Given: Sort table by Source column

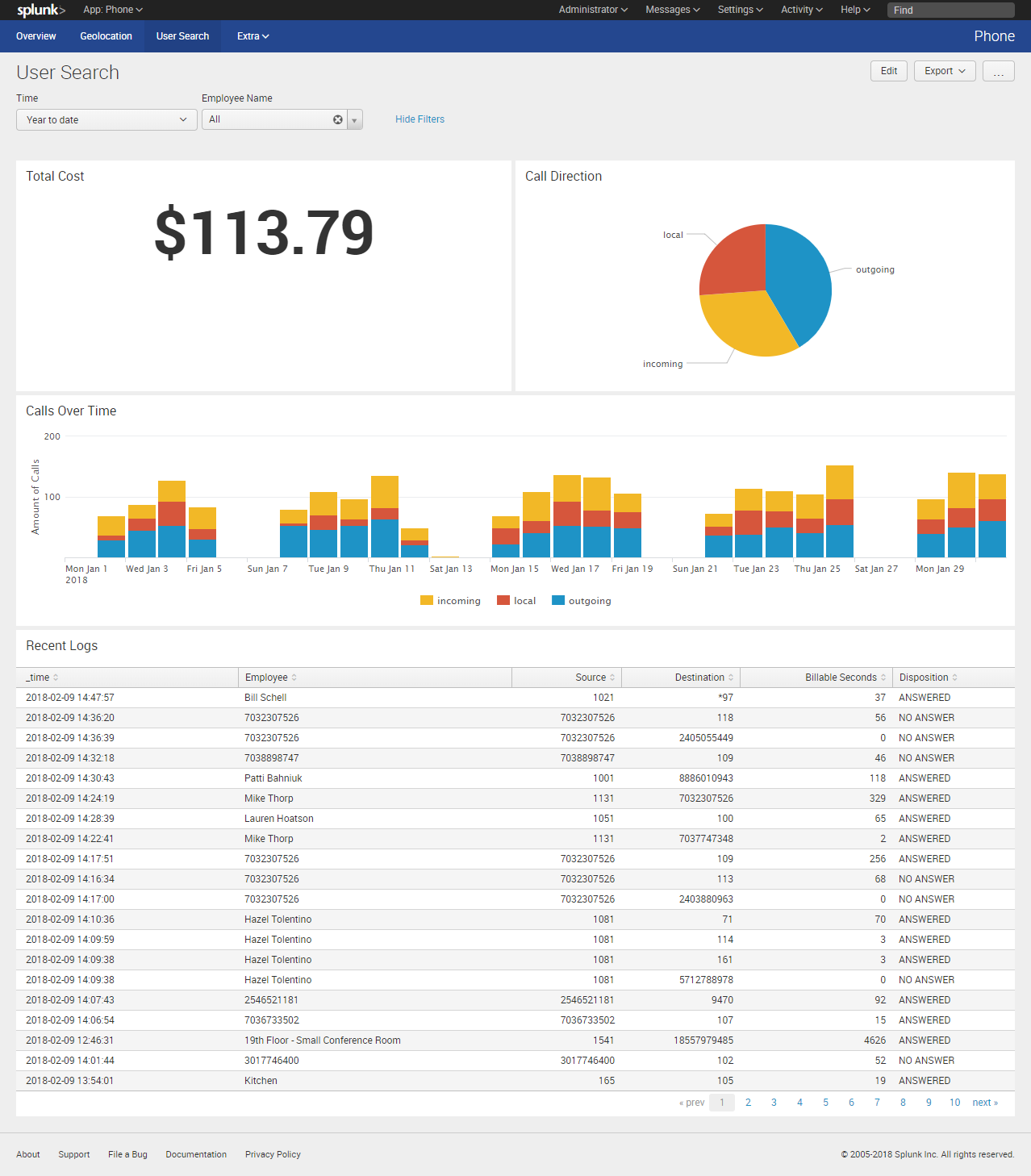Looking at the screenshot, I should pos(595,678).
